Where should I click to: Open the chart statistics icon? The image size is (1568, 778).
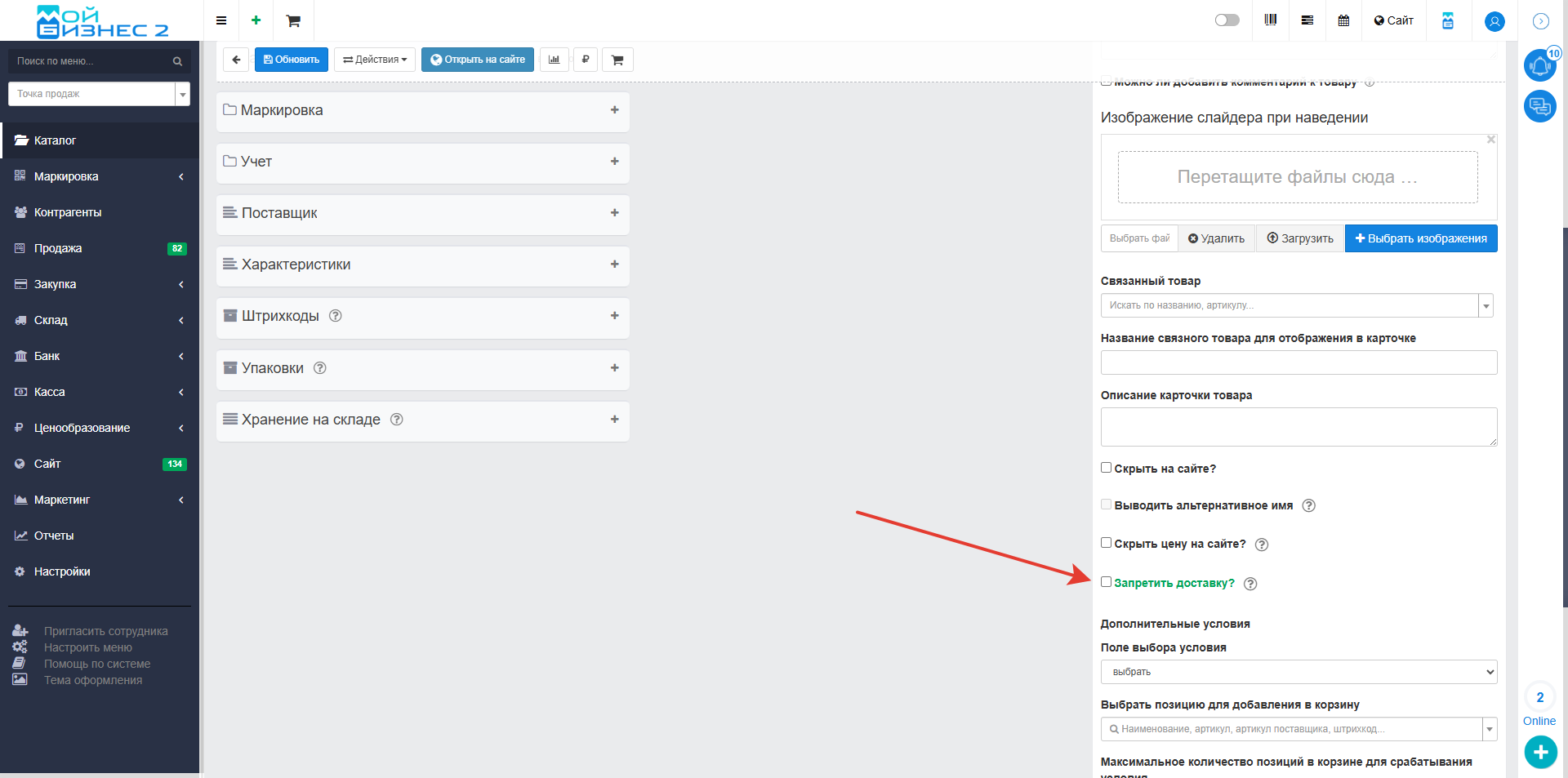pos(554,60)
